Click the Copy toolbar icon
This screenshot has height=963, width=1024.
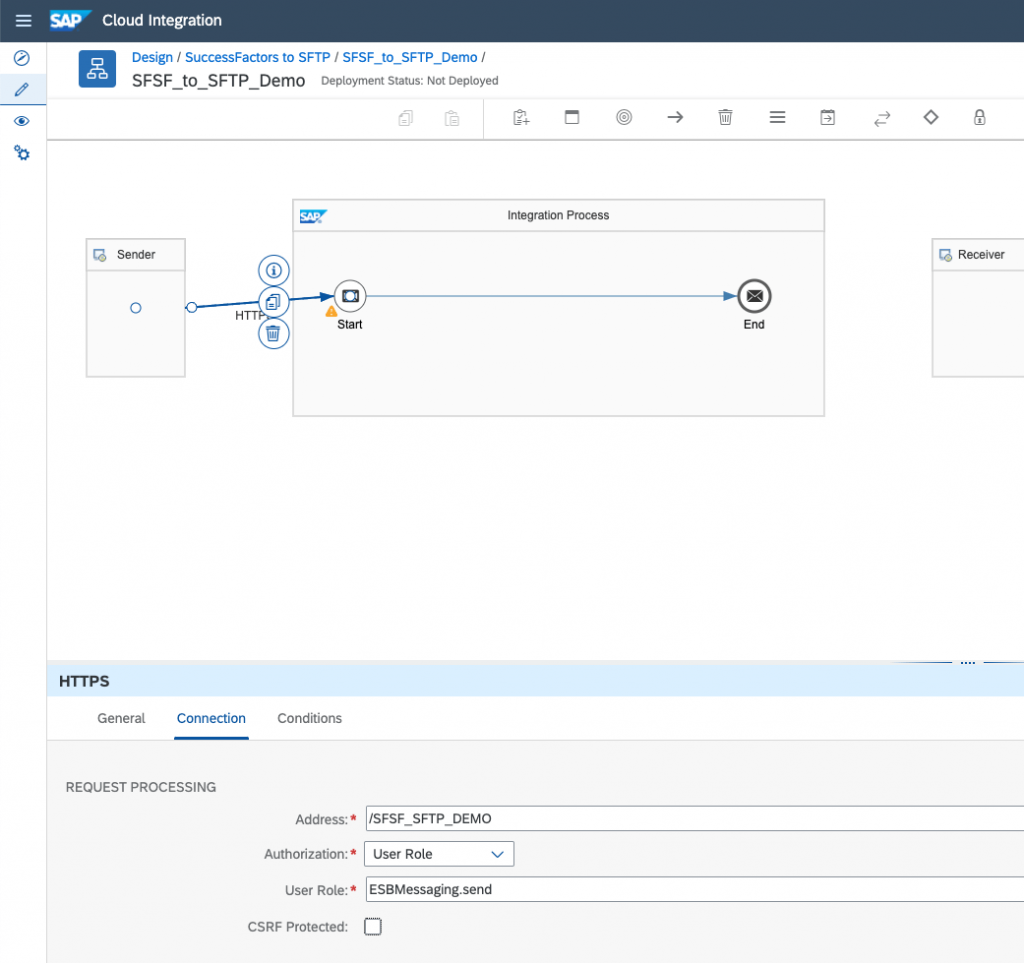[x=406, y=118]
